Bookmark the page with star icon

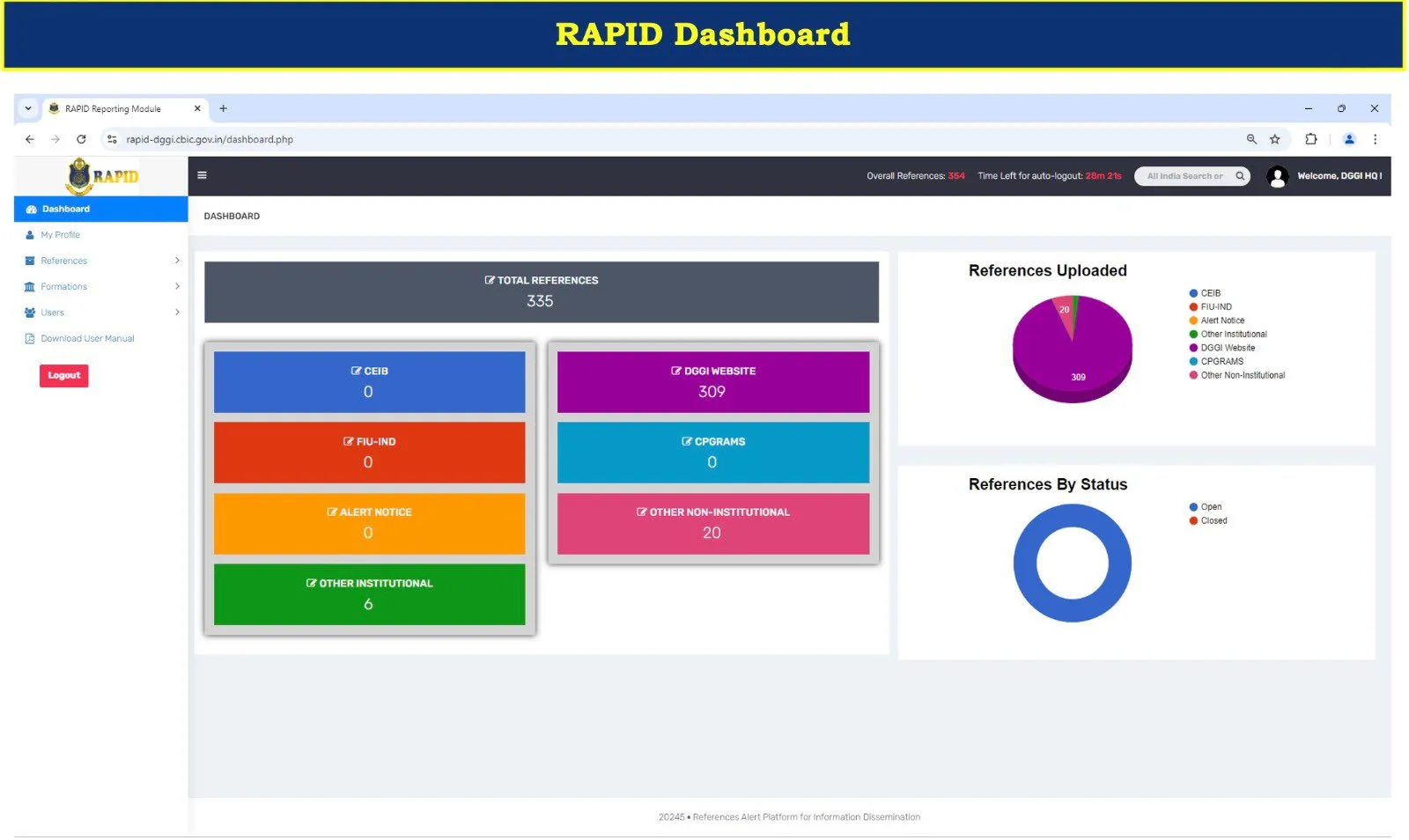point(1274,139)
